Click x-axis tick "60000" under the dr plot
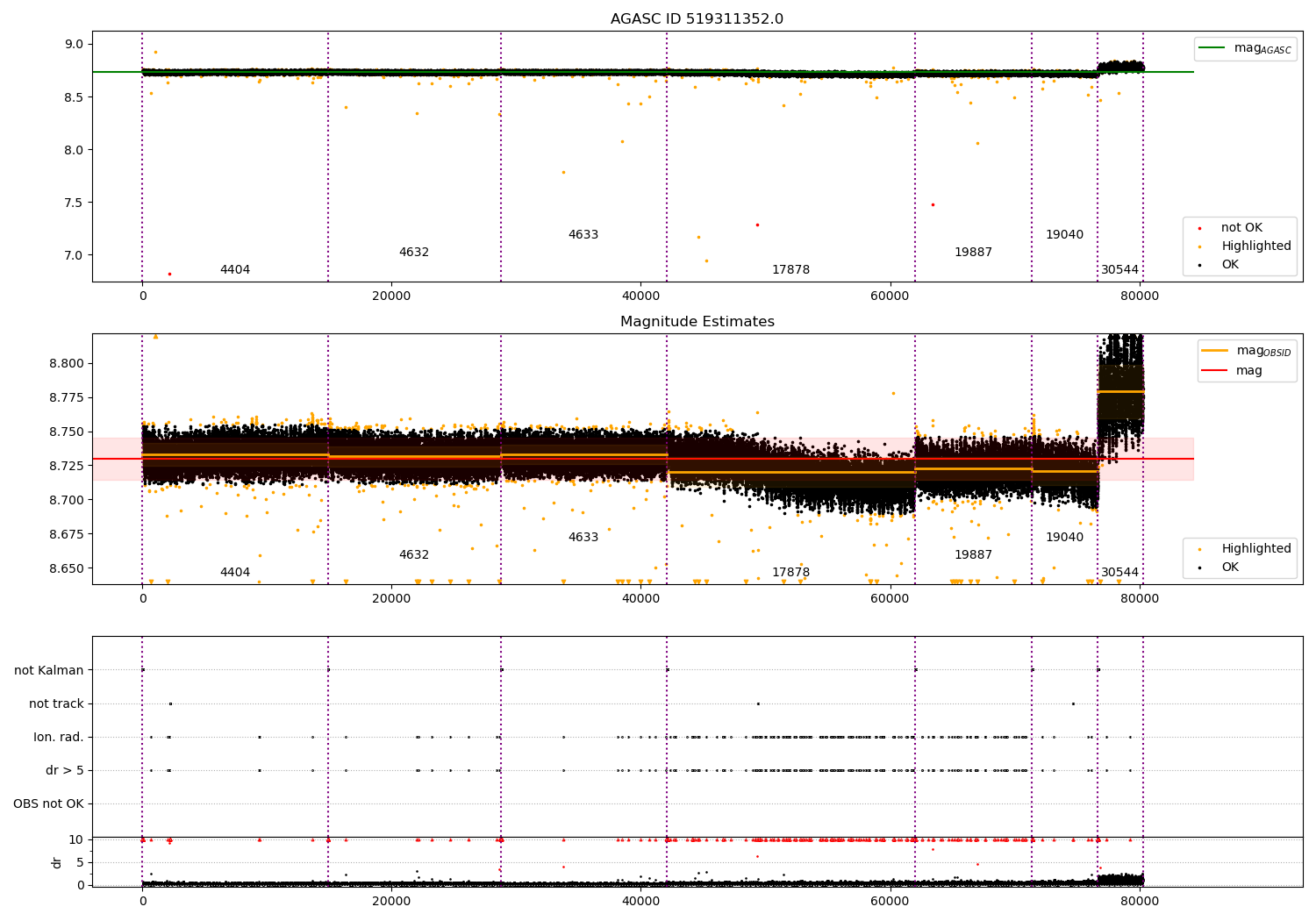 coord(890,901)
